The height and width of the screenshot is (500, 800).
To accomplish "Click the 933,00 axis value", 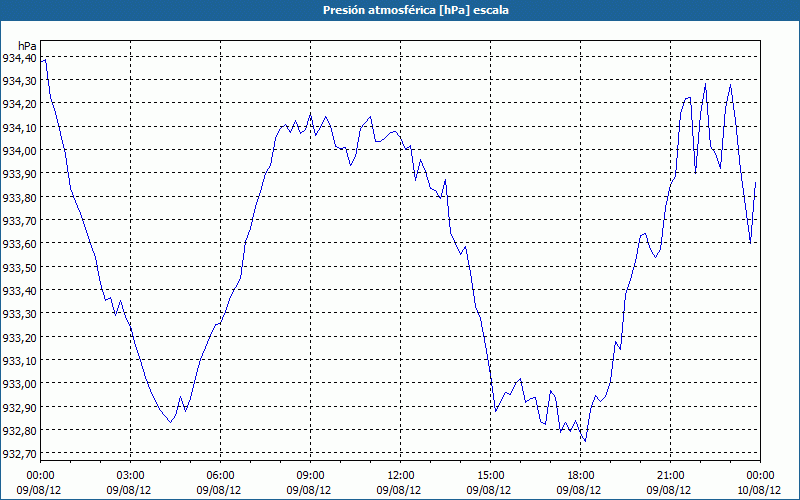I will [x=19, y=383].
